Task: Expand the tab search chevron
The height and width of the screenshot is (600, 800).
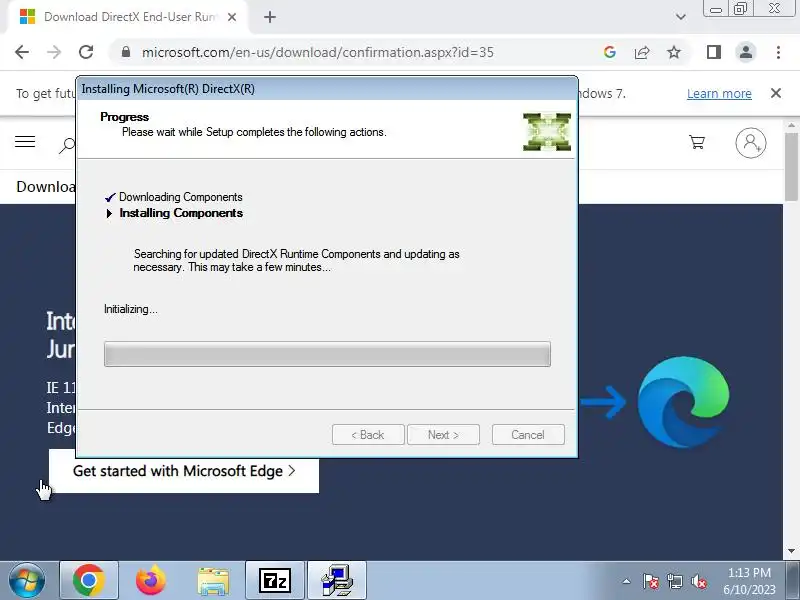Action: [x=681, y=17]
